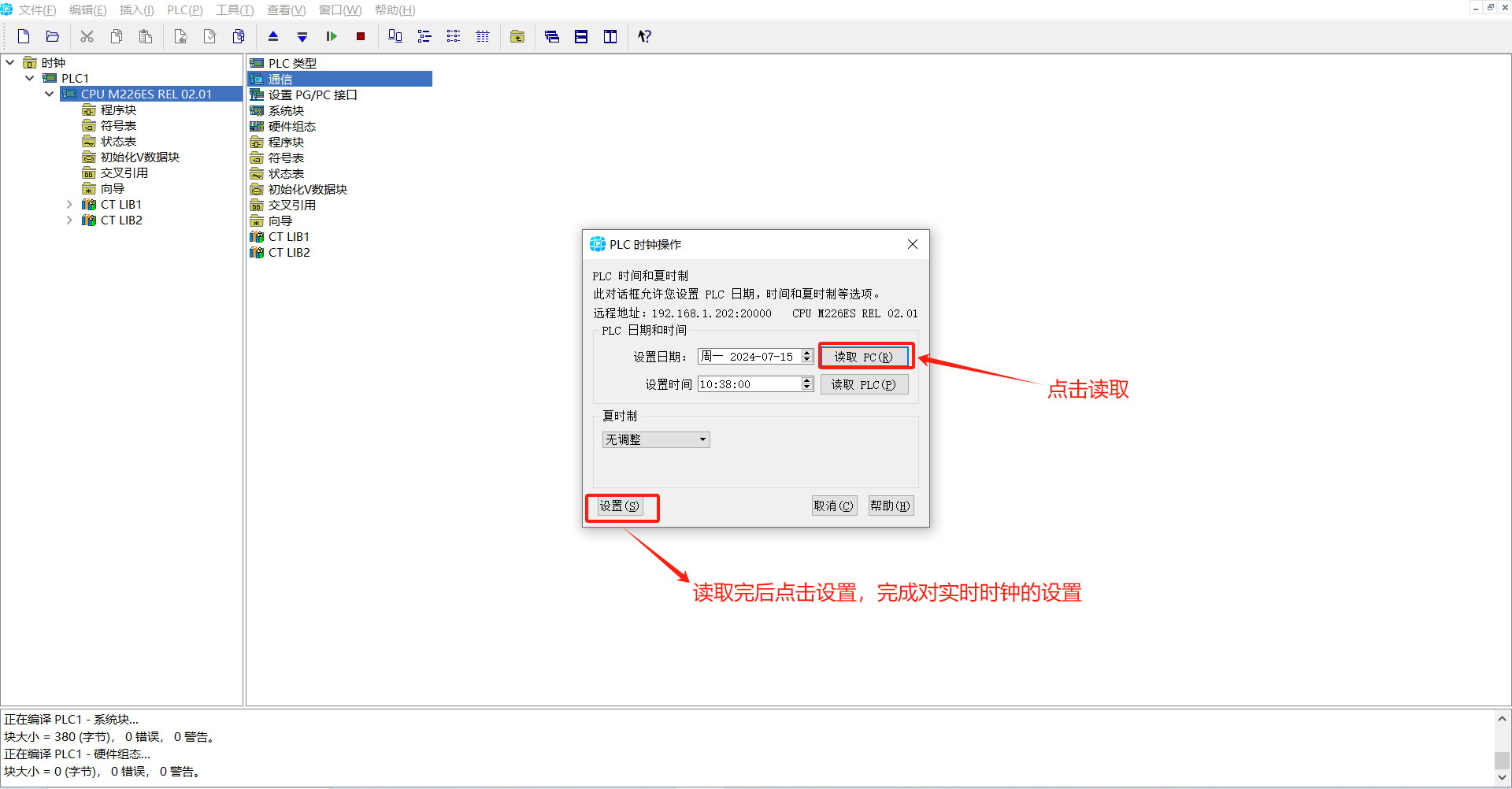Open PLC(P) menu
This screenshot has width=1512, height=789.
(x=185, y=10)
